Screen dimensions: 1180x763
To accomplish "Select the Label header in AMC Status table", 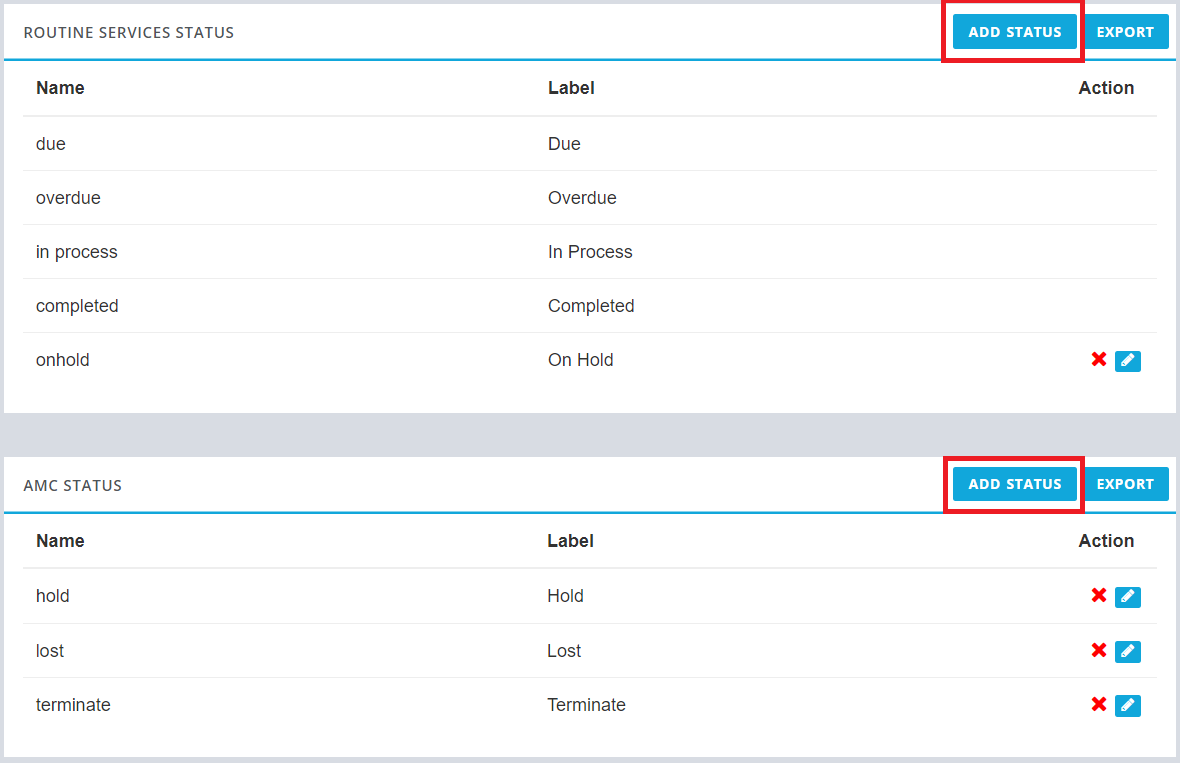I will [x=570, y=541].
